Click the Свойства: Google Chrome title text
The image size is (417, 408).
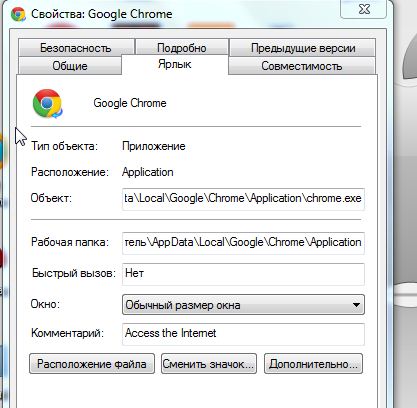(x=102, y=14)
